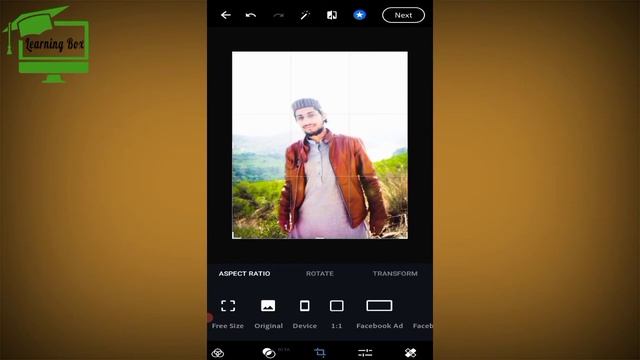
Task: Tap the back arrow icon
Action: (226, 15)
